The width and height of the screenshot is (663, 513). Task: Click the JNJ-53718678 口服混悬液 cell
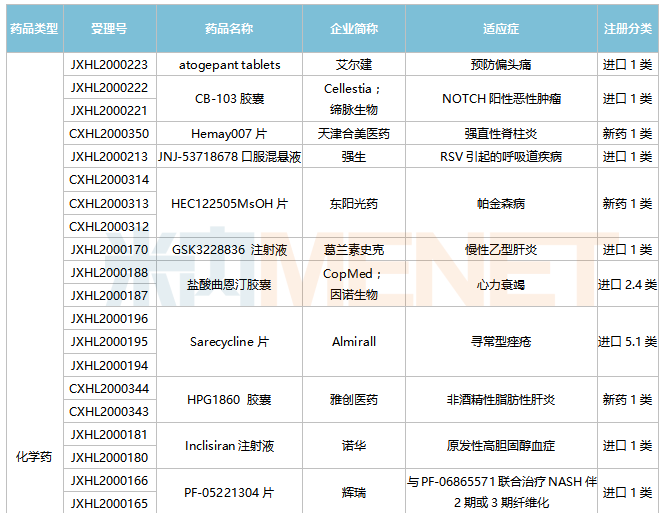click(229, 156)
